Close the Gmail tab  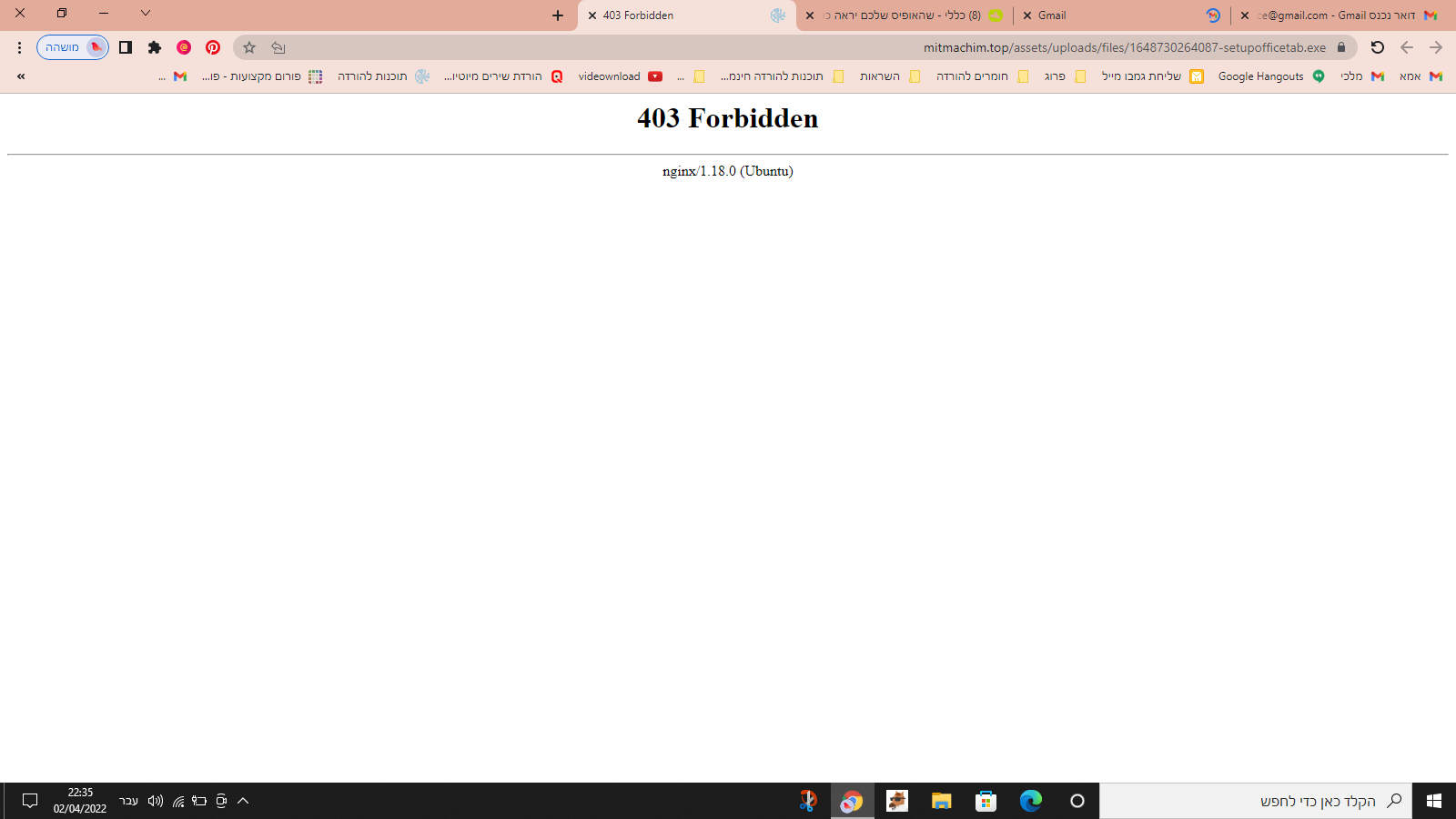(x=1027, y=15)
